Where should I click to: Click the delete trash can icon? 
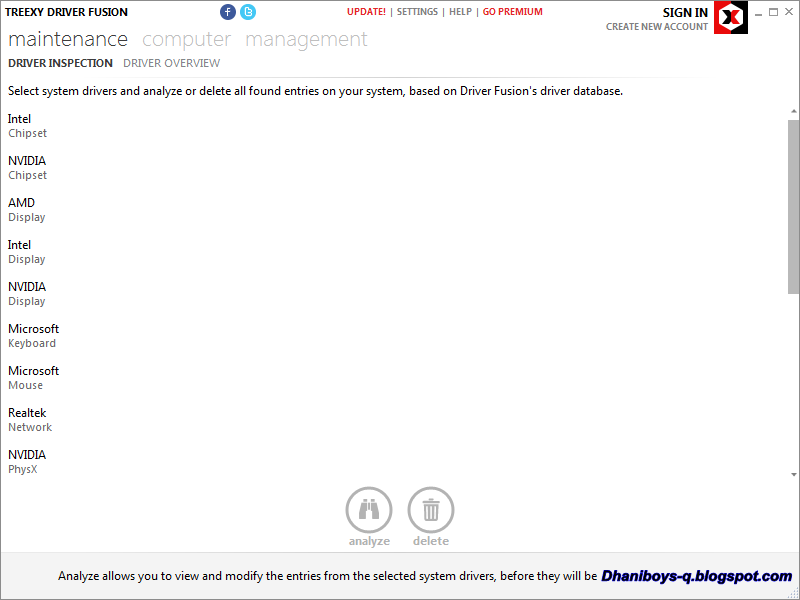click(431, 510)
